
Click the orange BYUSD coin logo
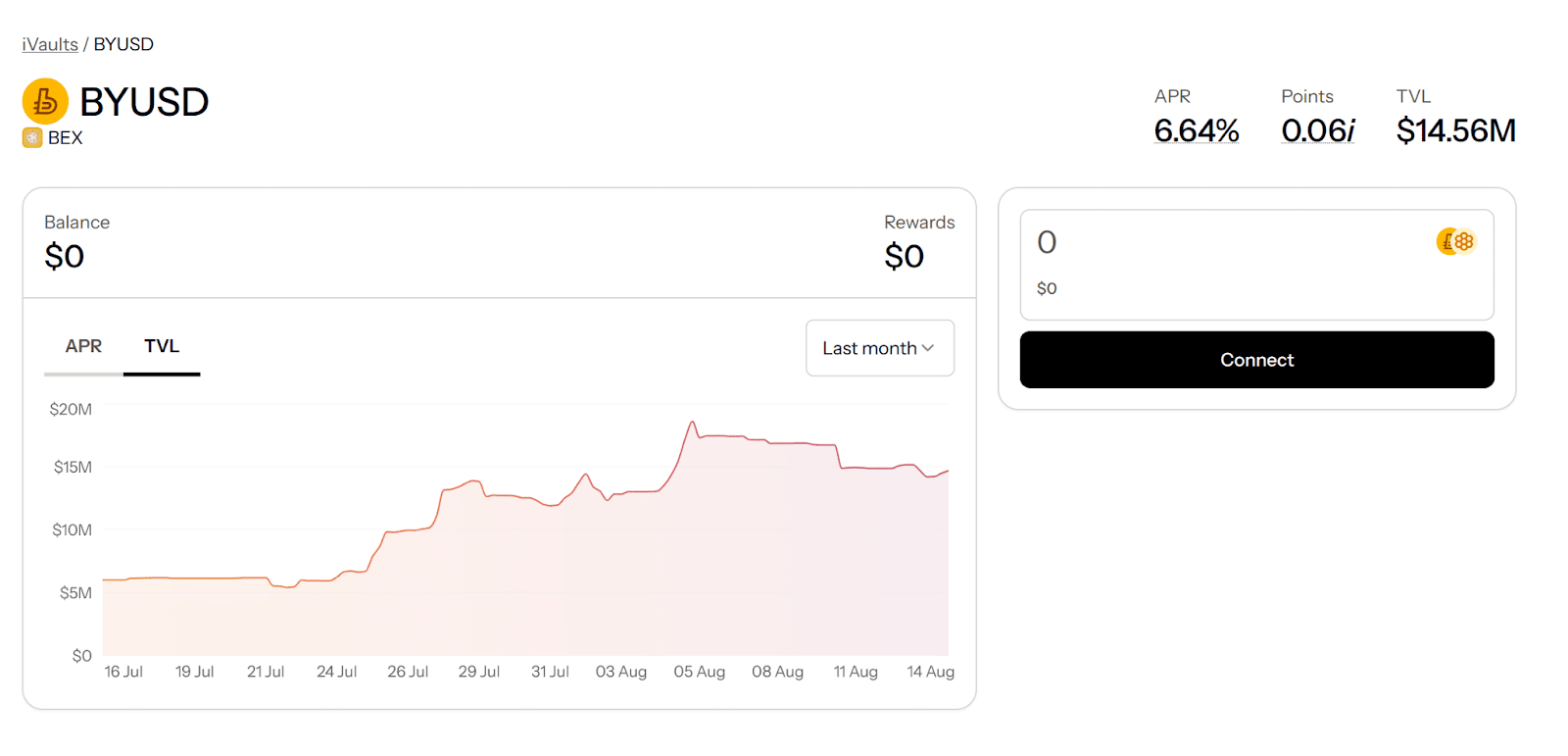point(45,101)
